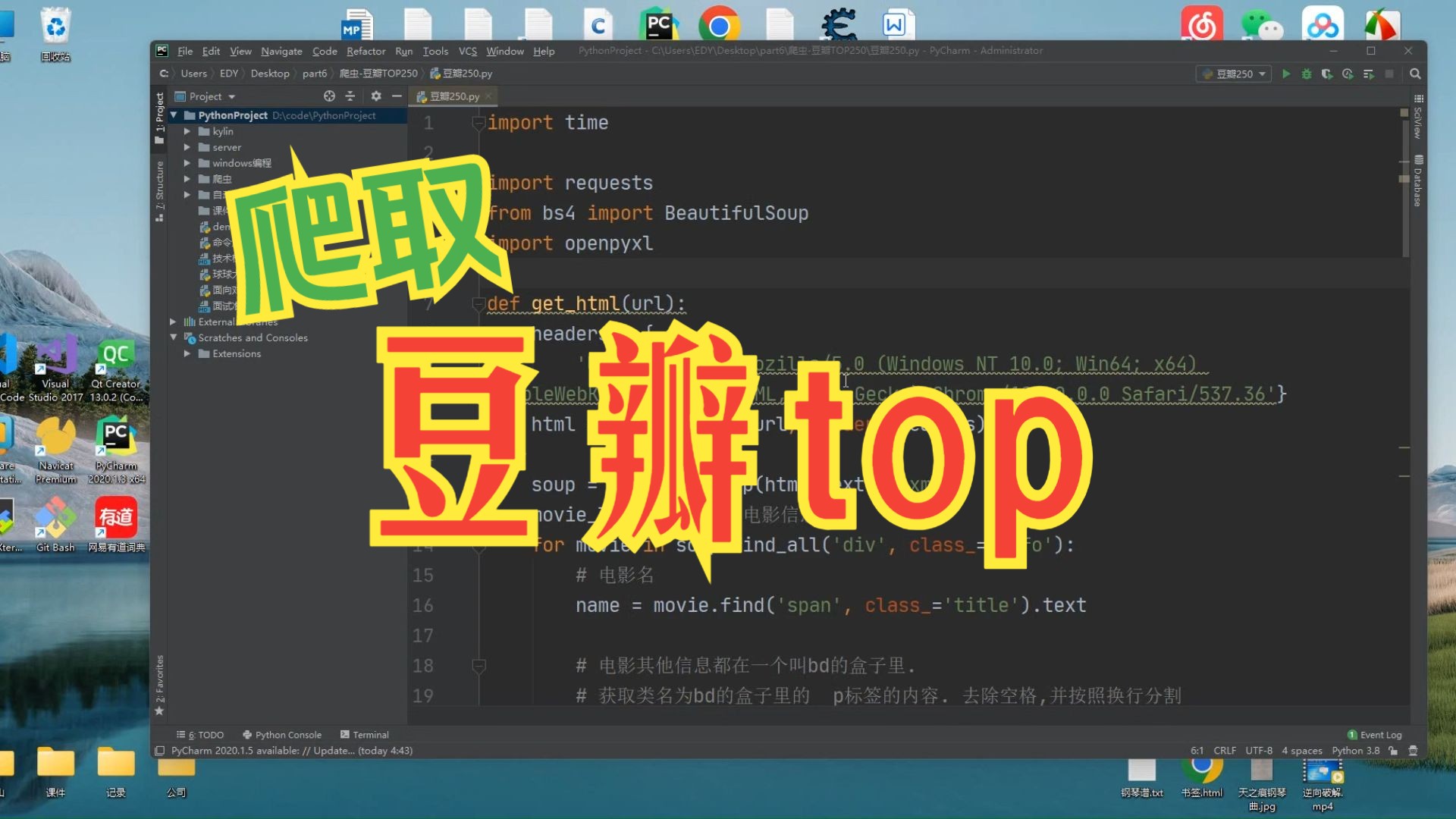Click the Python 3.8 interpreter selector
1456x819 pixels.
tap(1355, 751)
